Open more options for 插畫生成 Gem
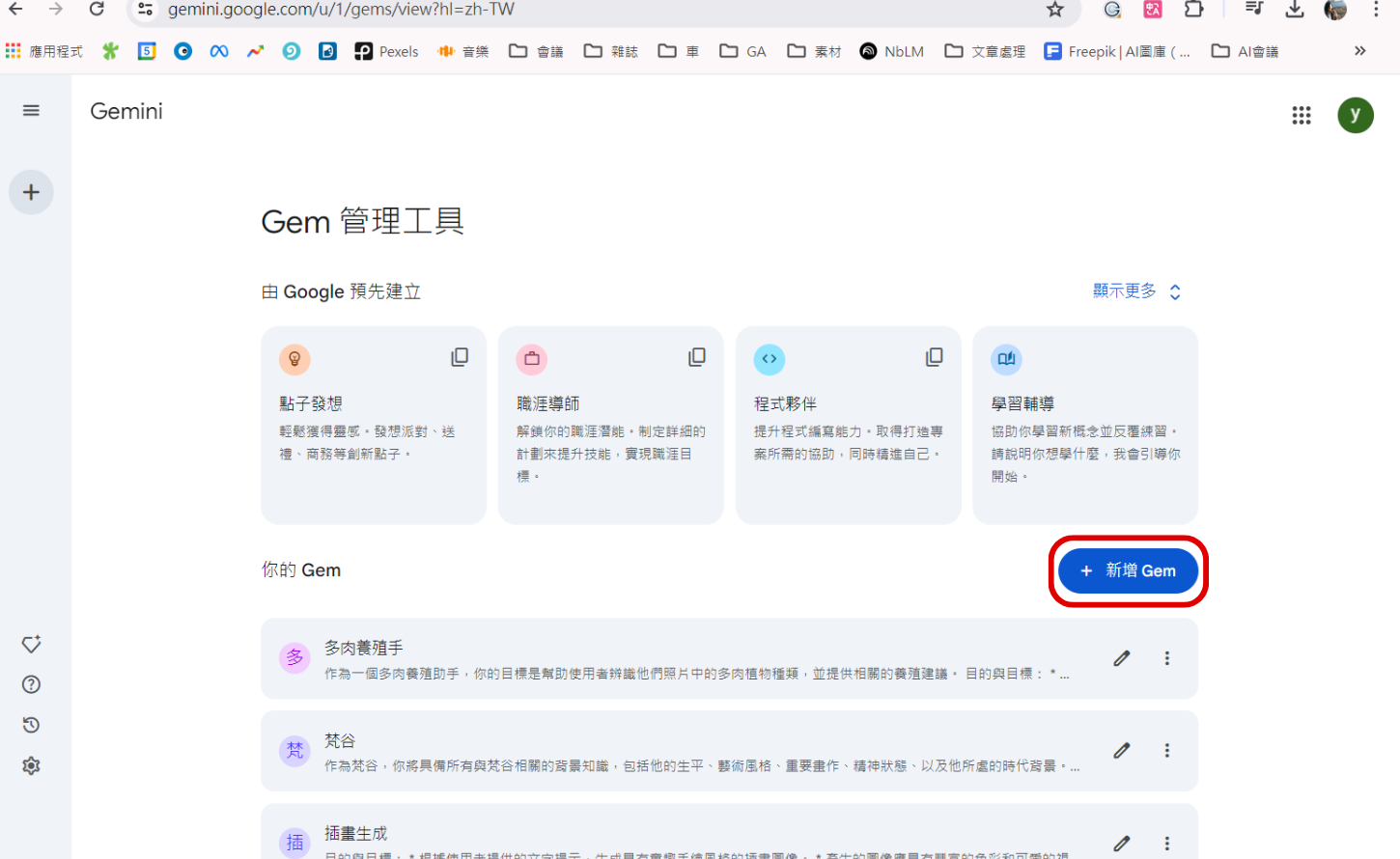The image size is (1400, 859). coord(1166,844)
